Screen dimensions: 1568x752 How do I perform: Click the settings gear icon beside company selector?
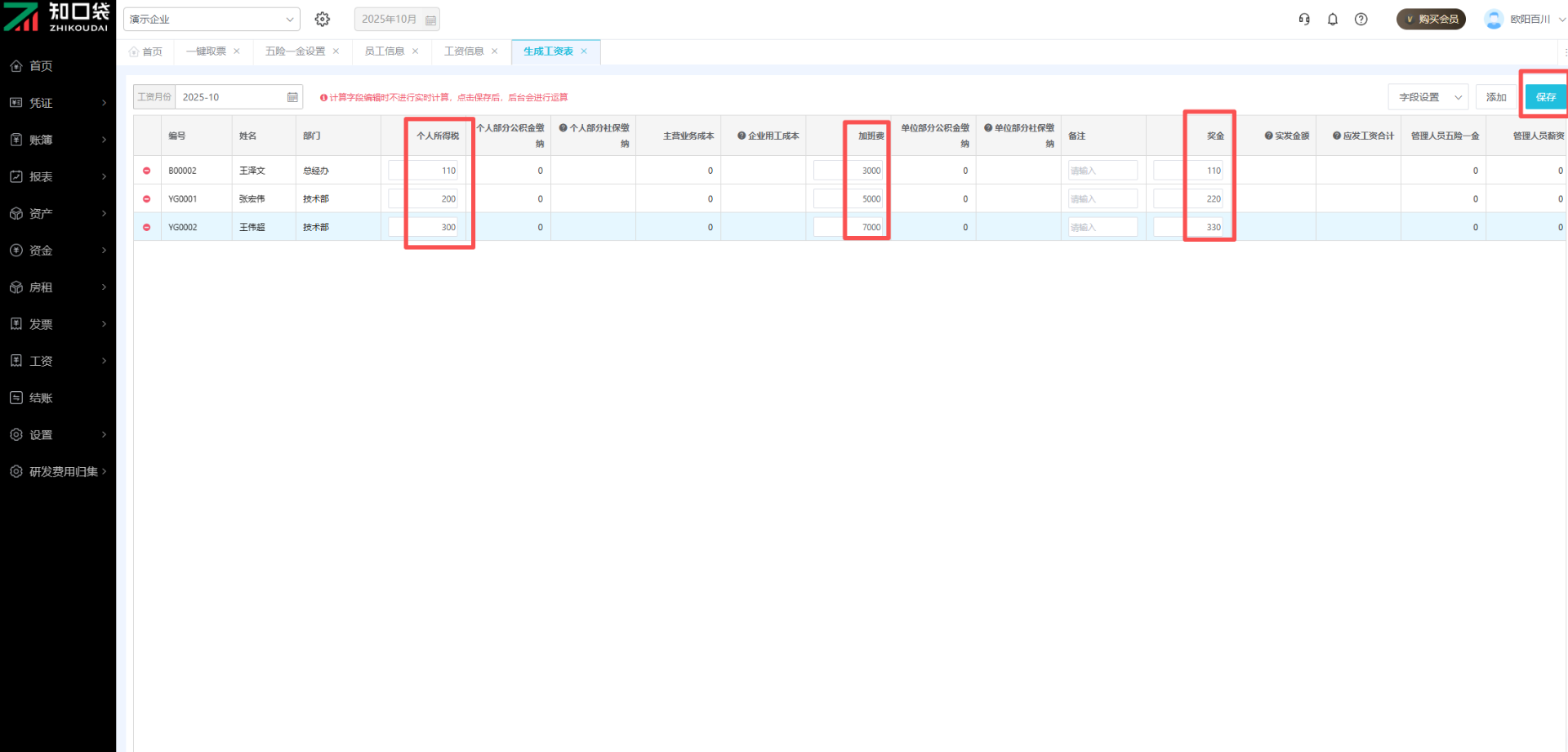[323, 19]
